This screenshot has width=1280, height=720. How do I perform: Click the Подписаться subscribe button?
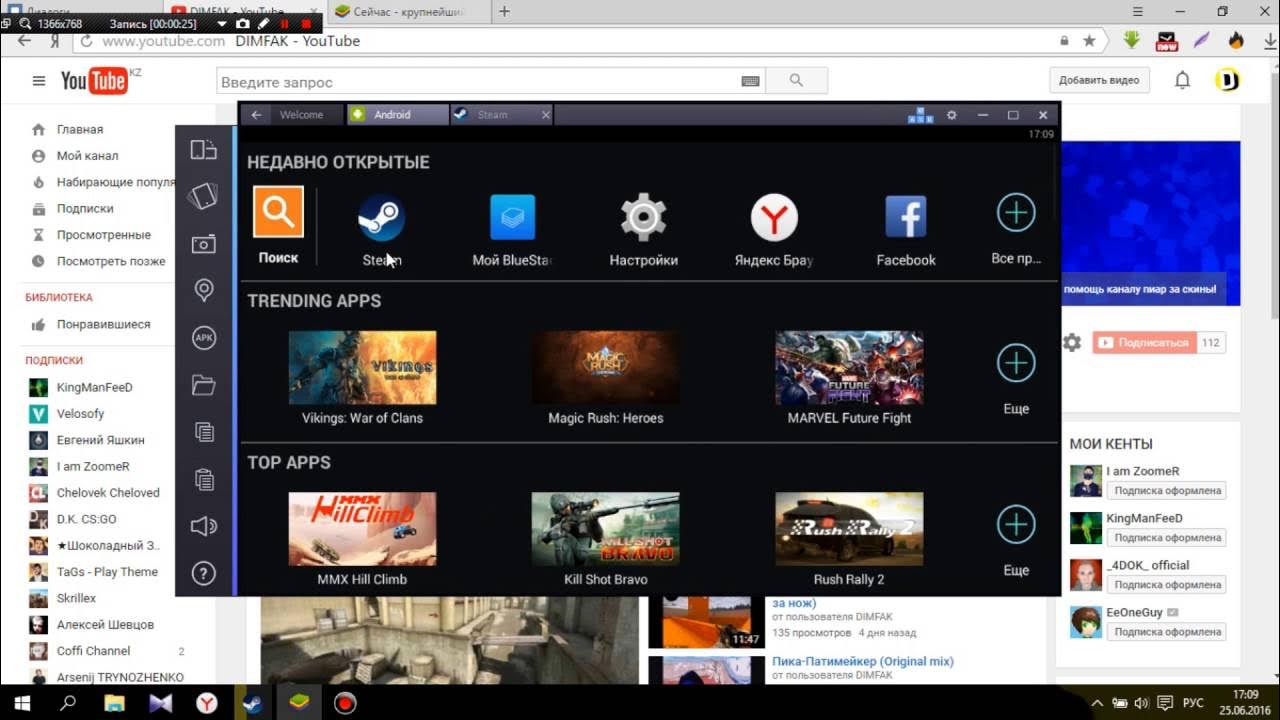tap(1143, 343)
